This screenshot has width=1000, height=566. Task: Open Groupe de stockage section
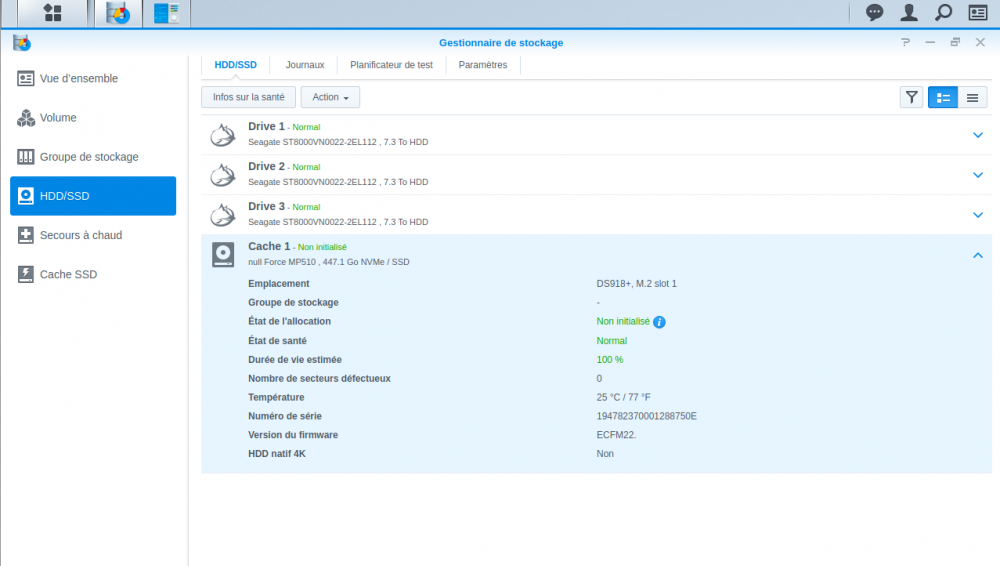coord(89,157)
